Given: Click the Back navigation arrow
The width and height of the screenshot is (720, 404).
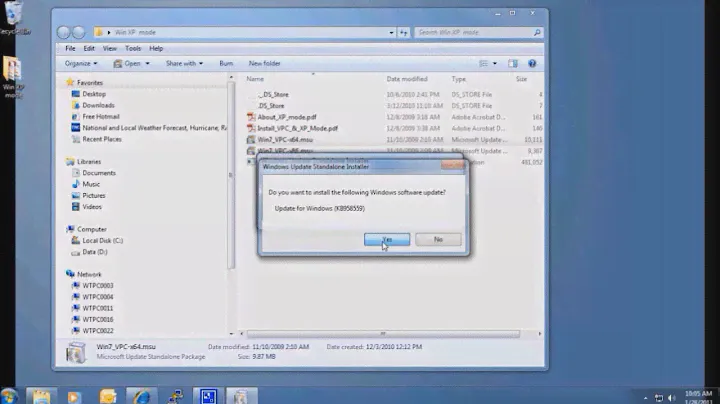Looking at the screenshot, I should pos(64,32).
